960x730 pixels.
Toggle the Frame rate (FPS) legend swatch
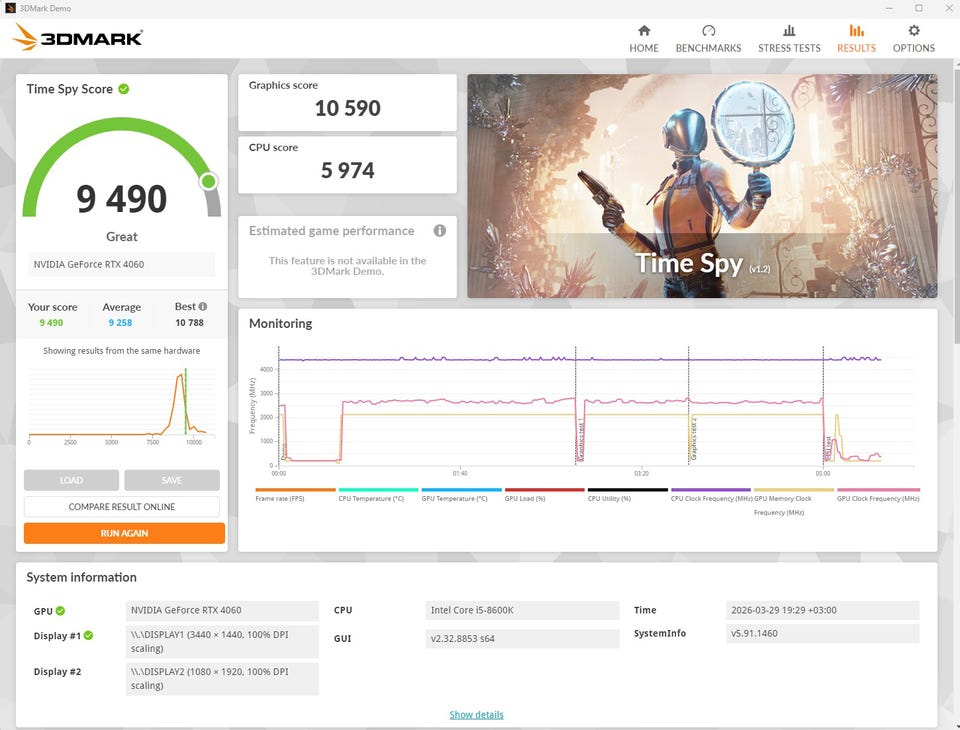[x=295, y=490]
